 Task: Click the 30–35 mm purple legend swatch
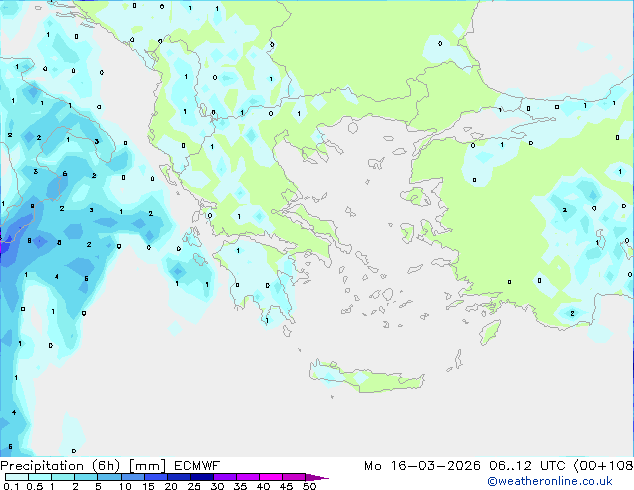(x=225, y=477)
